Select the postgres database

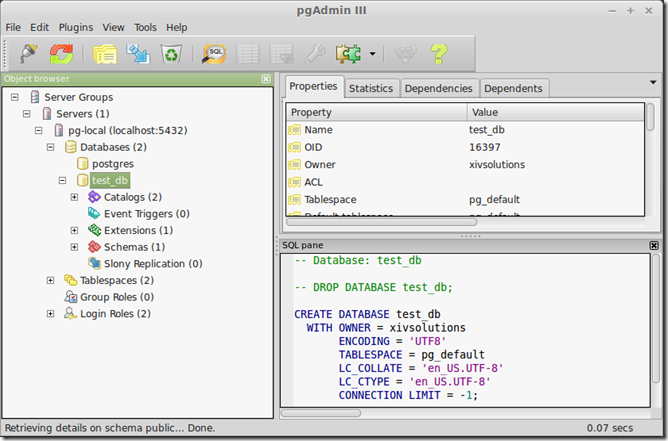[113, 164]
